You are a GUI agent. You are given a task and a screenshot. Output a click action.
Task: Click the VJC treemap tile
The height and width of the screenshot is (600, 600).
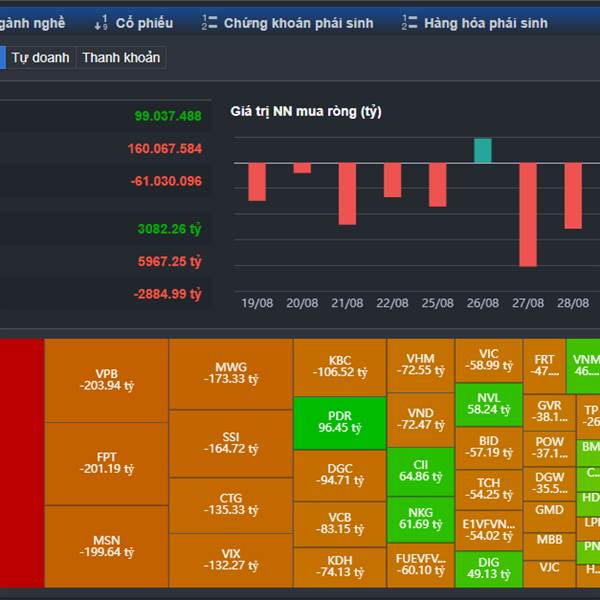click(549, 574)
